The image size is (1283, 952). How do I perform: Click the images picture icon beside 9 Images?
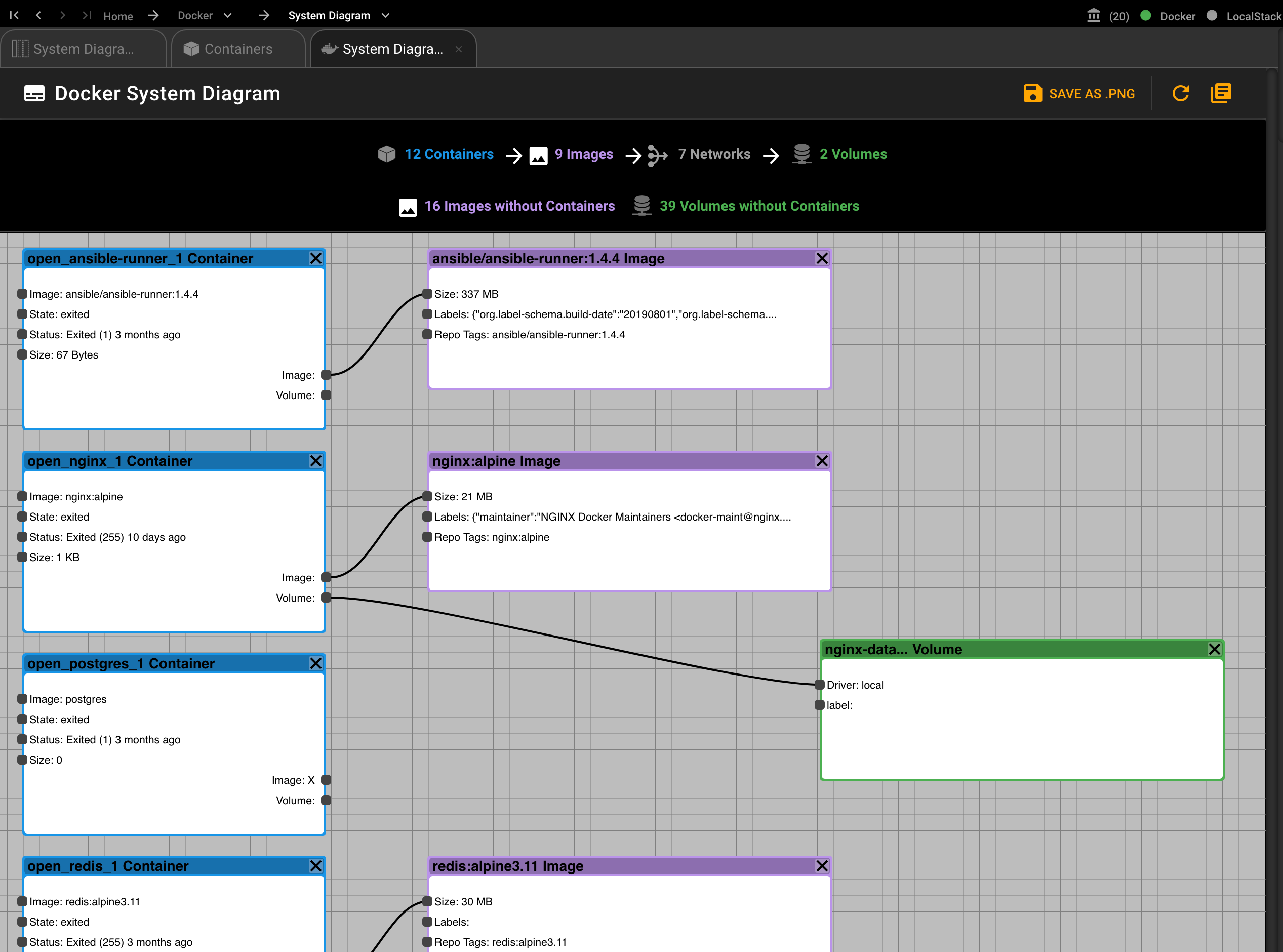click(538, 155)
